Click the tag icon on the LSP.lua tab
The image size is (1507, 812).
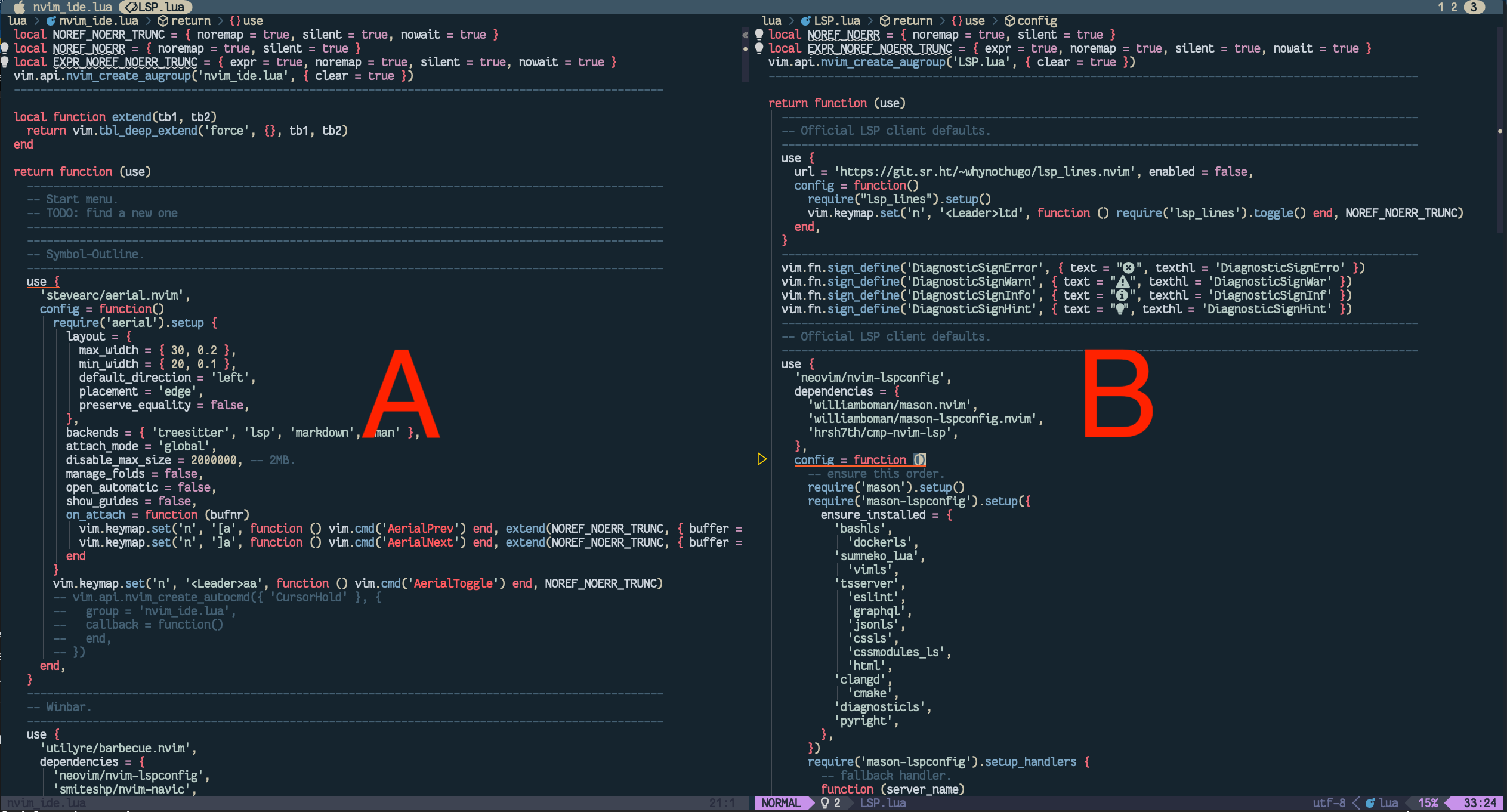[x=131, y=7]
